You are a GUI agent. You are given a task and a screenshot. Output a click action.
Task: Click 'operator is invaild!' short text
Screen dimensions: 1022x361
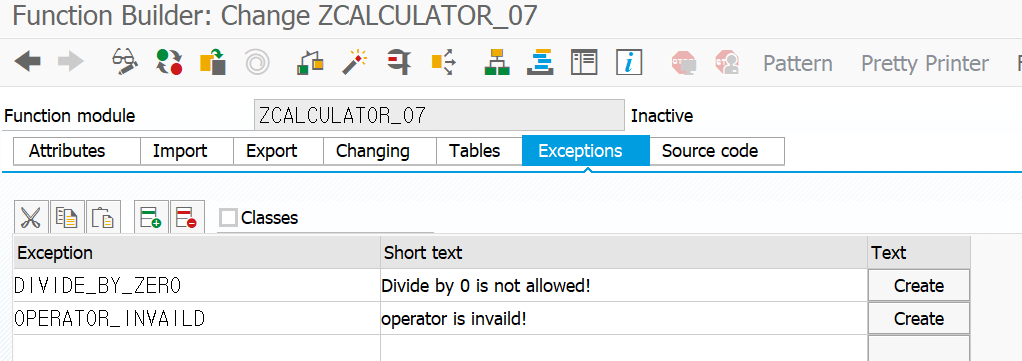[x=454, y=319]
